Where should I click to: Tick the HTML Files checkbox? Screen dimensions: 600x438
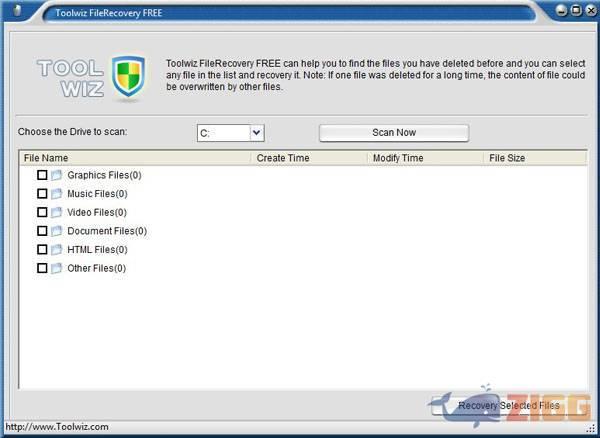click(42, 250)
